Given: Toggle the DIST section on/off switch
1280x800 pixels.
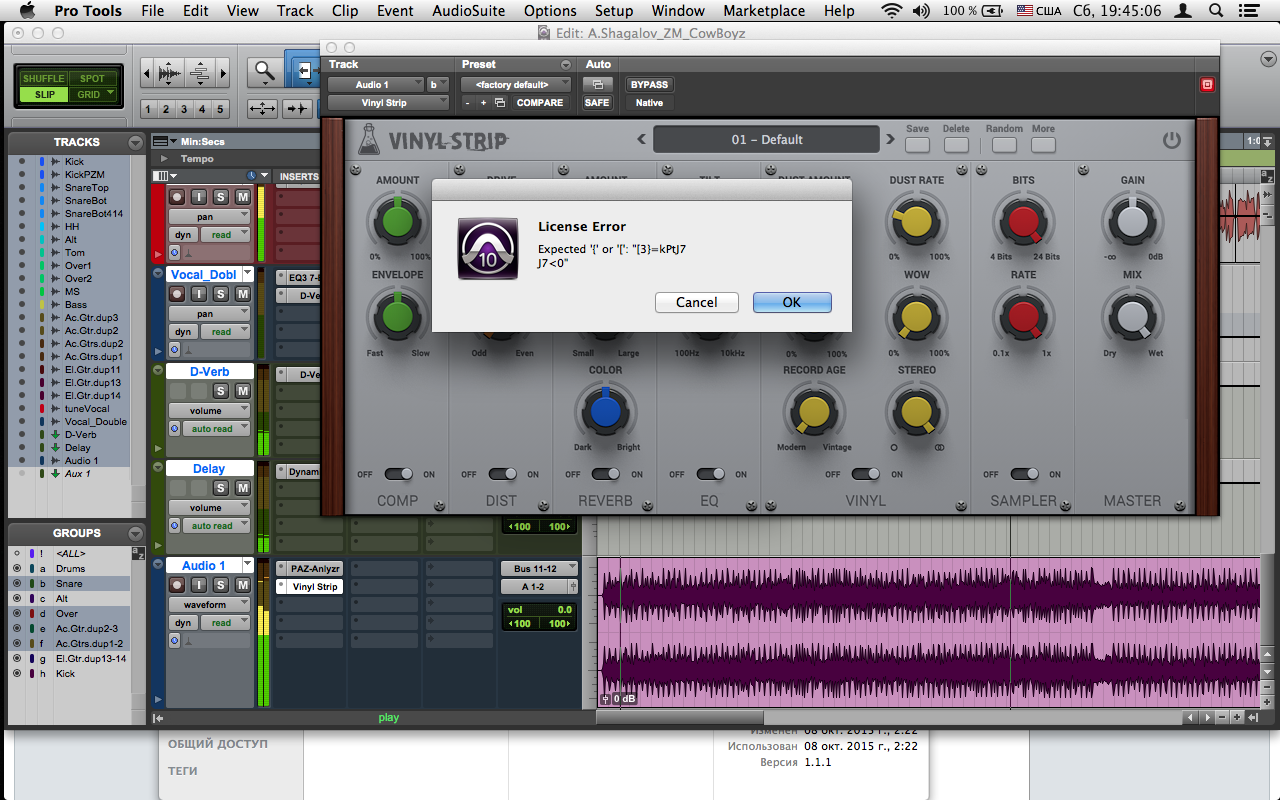Looking at the screenshot, I should [x=502, y=474].
